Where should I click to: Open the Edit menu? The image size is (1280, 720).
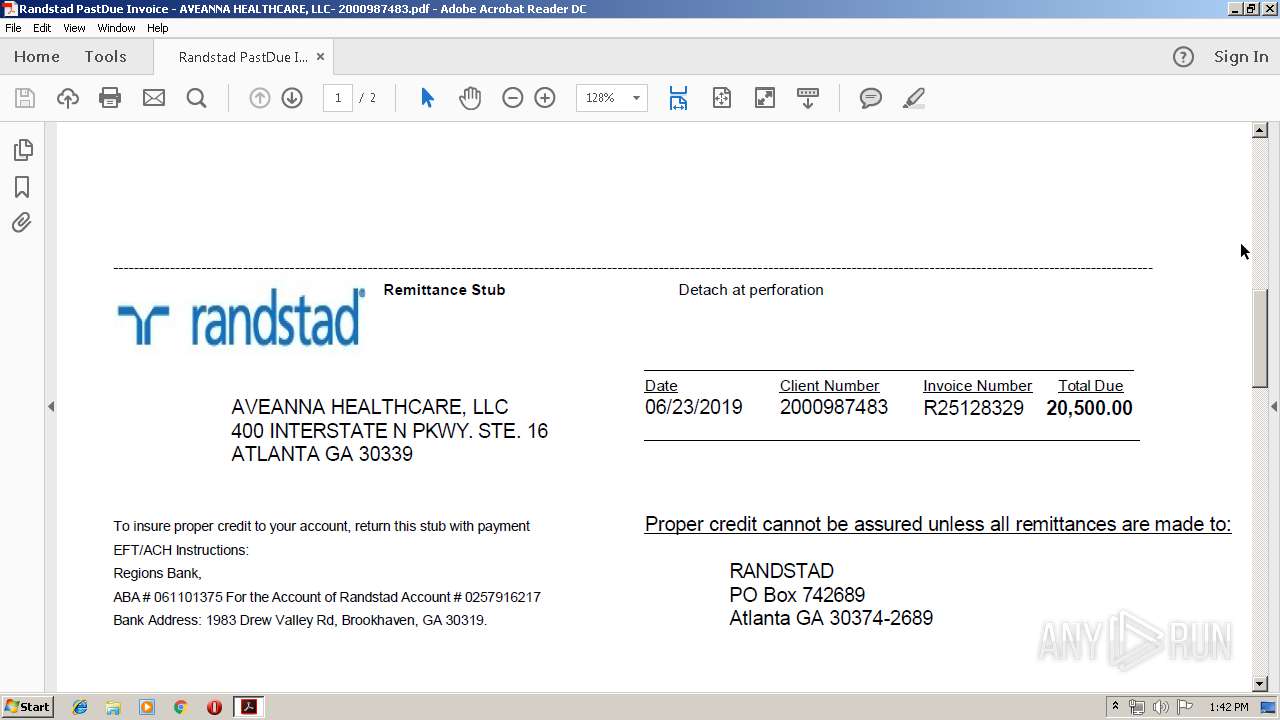(x=42, y=28)
